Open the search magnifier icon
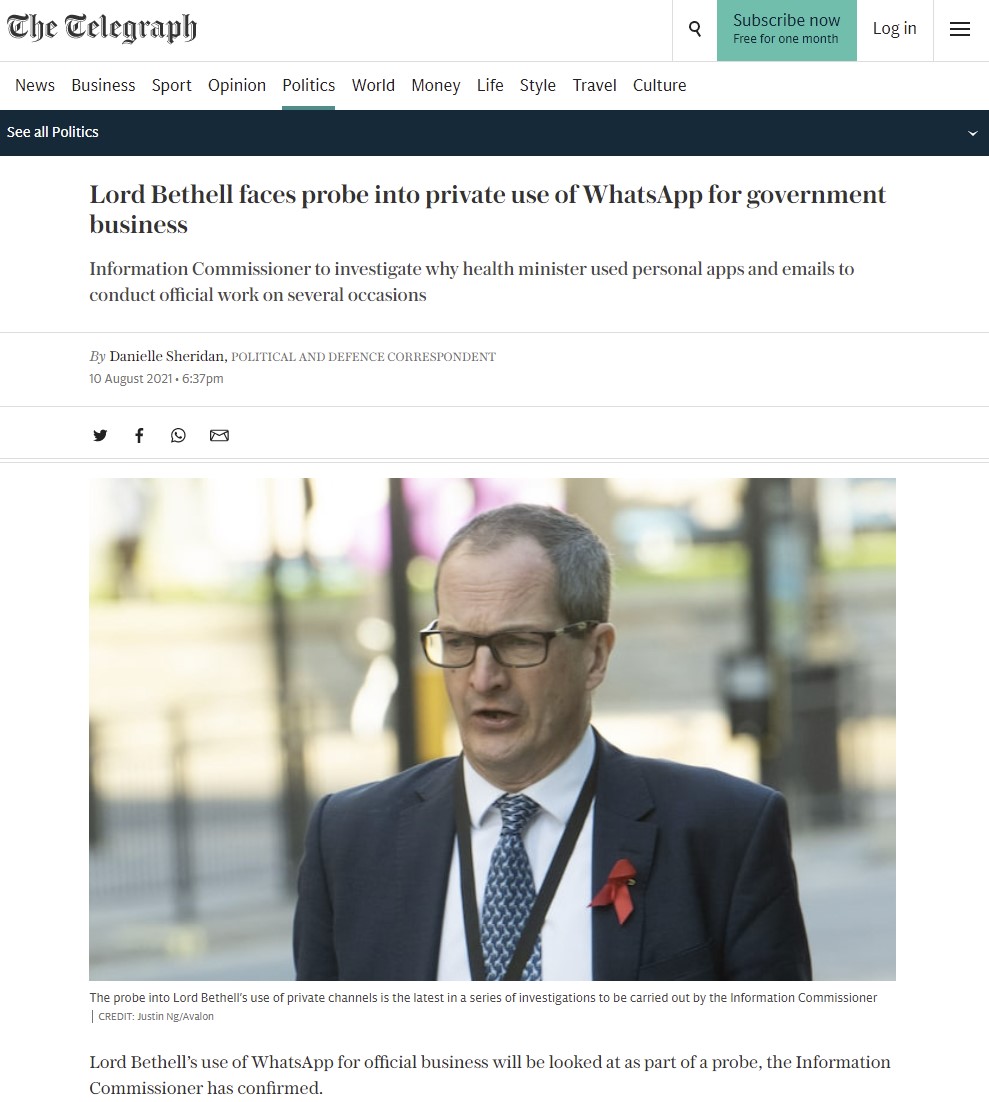 coord(694,29)
